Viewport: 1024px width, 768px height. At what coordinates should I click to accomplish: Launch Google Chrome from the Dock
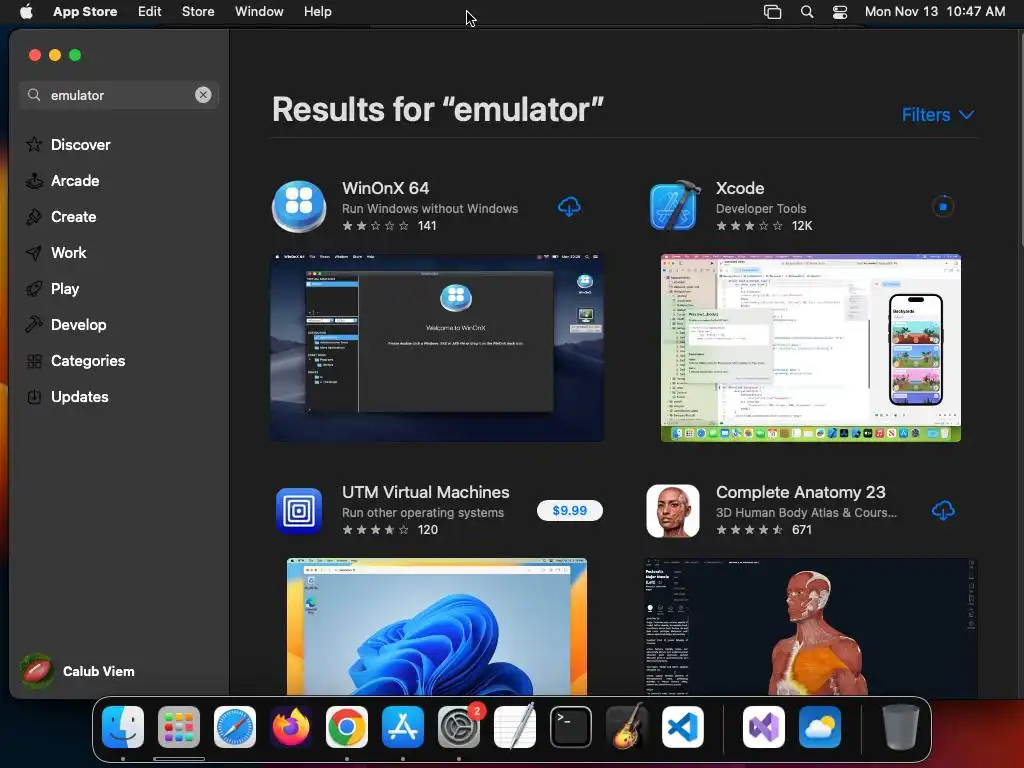click(x=347, y=727)
